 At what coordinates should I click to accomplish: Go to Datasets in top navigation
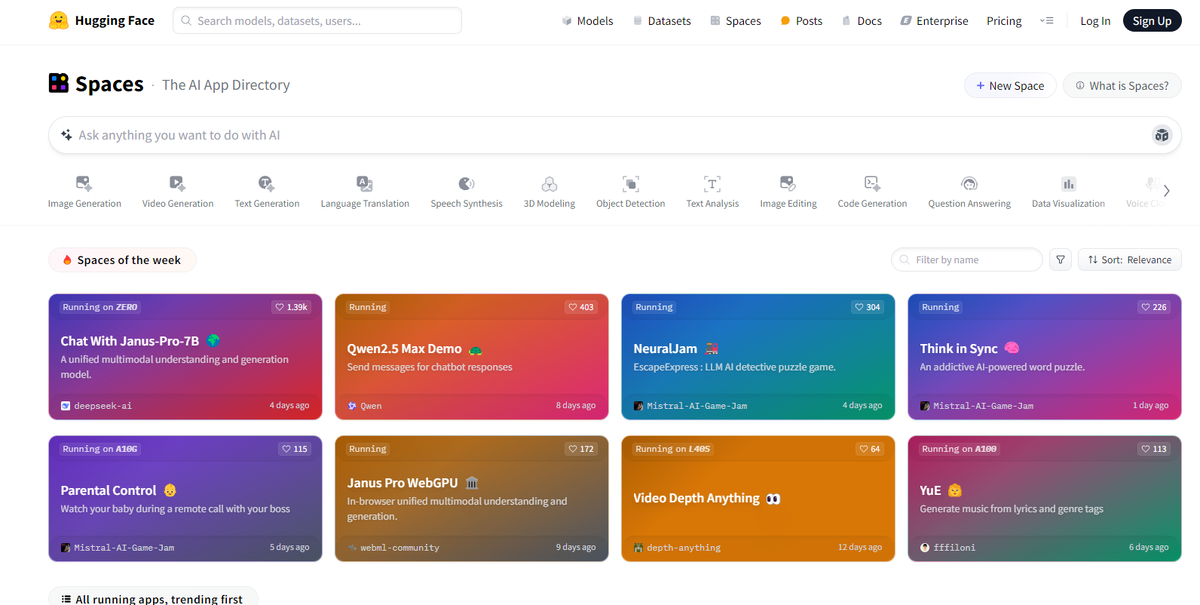[661, 20]
